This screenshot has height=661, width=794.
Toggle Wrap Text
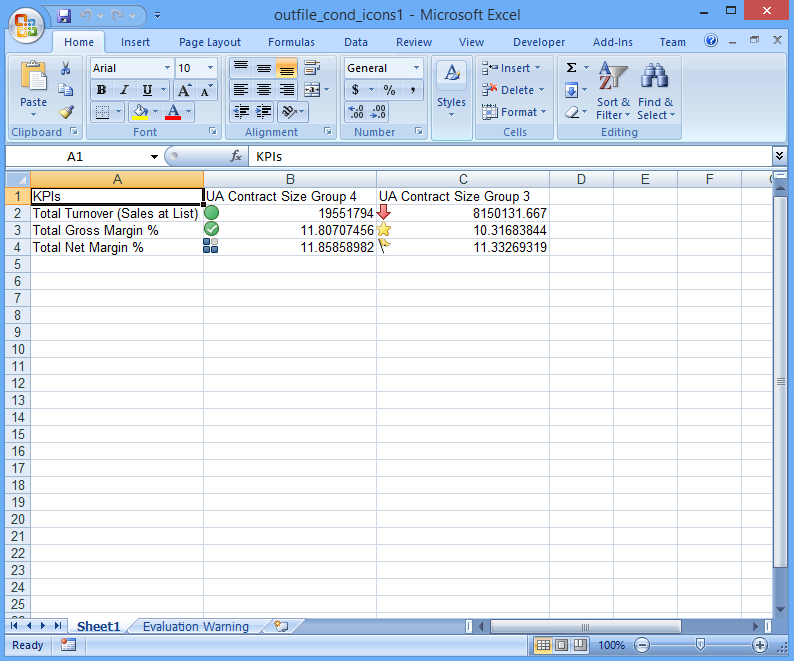(x=312, y=68)
